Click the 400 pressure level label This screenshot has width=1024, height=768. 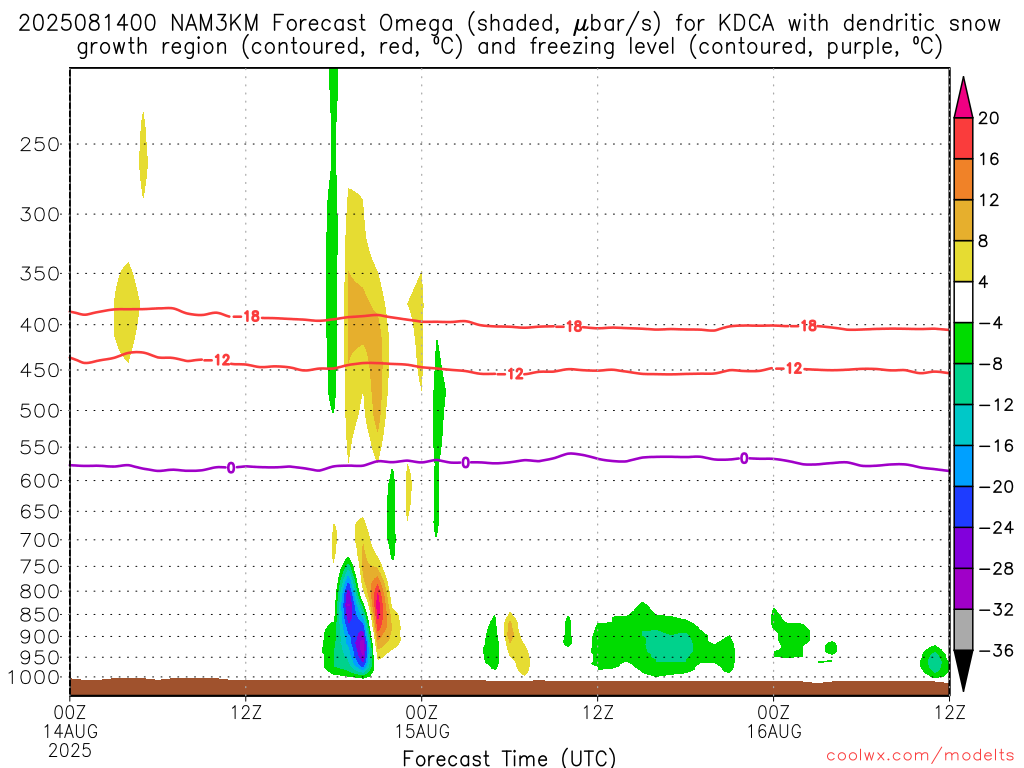[x=40, y=325]
